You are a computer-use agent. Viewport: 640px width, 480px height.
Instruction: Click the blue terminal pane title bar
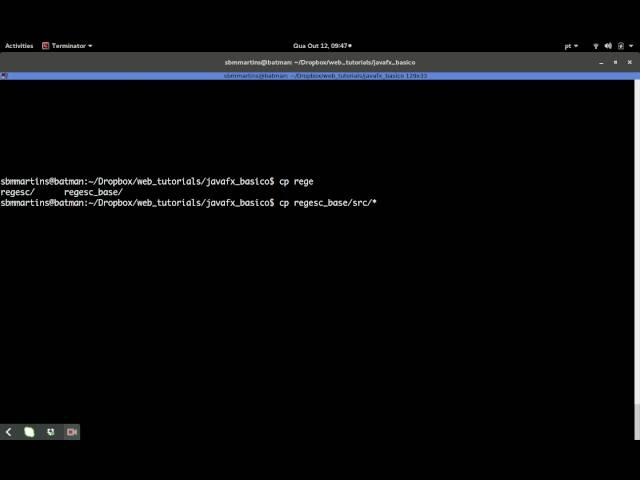click(x=320, y=76)
